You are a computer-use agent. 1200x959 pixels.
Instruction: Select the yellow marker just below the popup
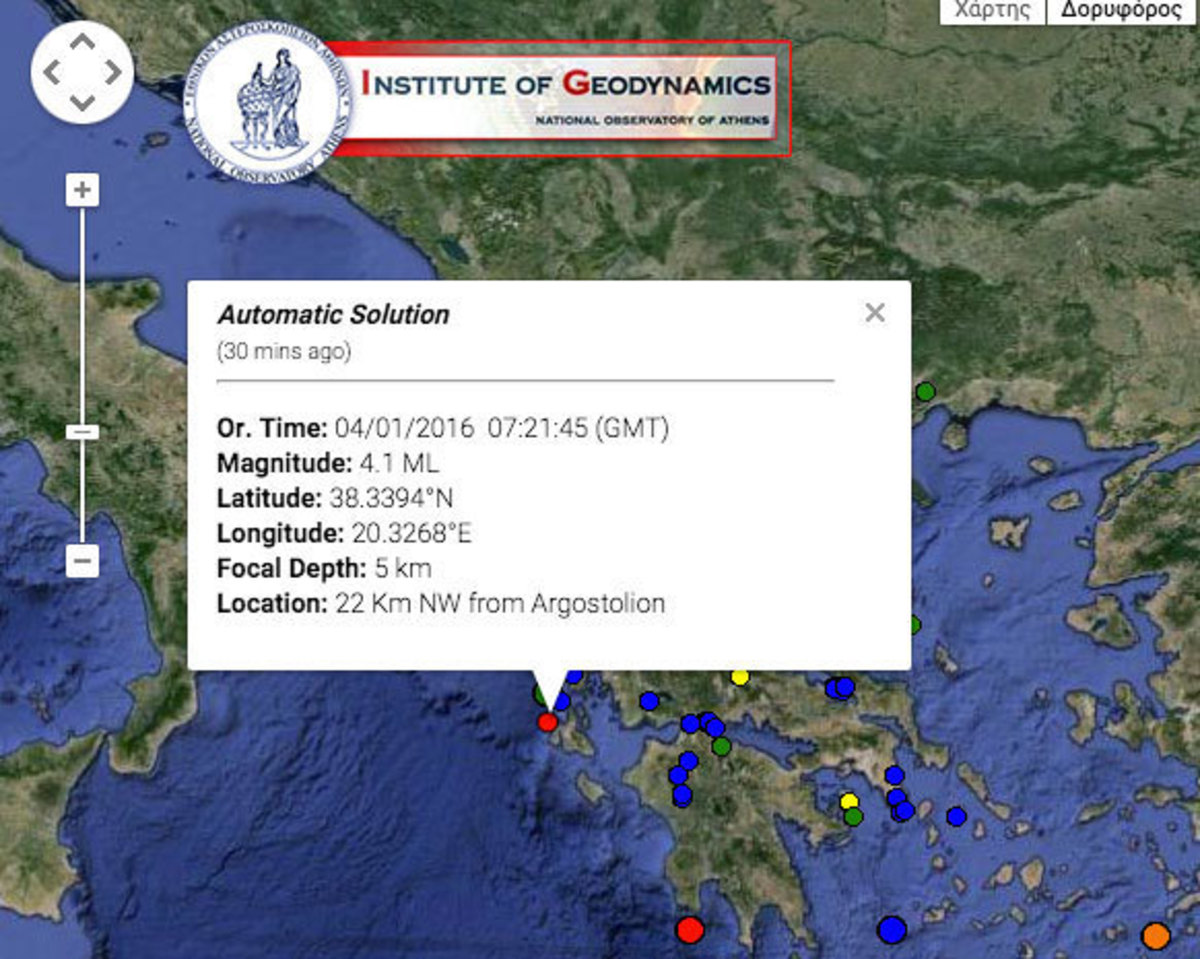pyautogui.click(x=740, y=677)
